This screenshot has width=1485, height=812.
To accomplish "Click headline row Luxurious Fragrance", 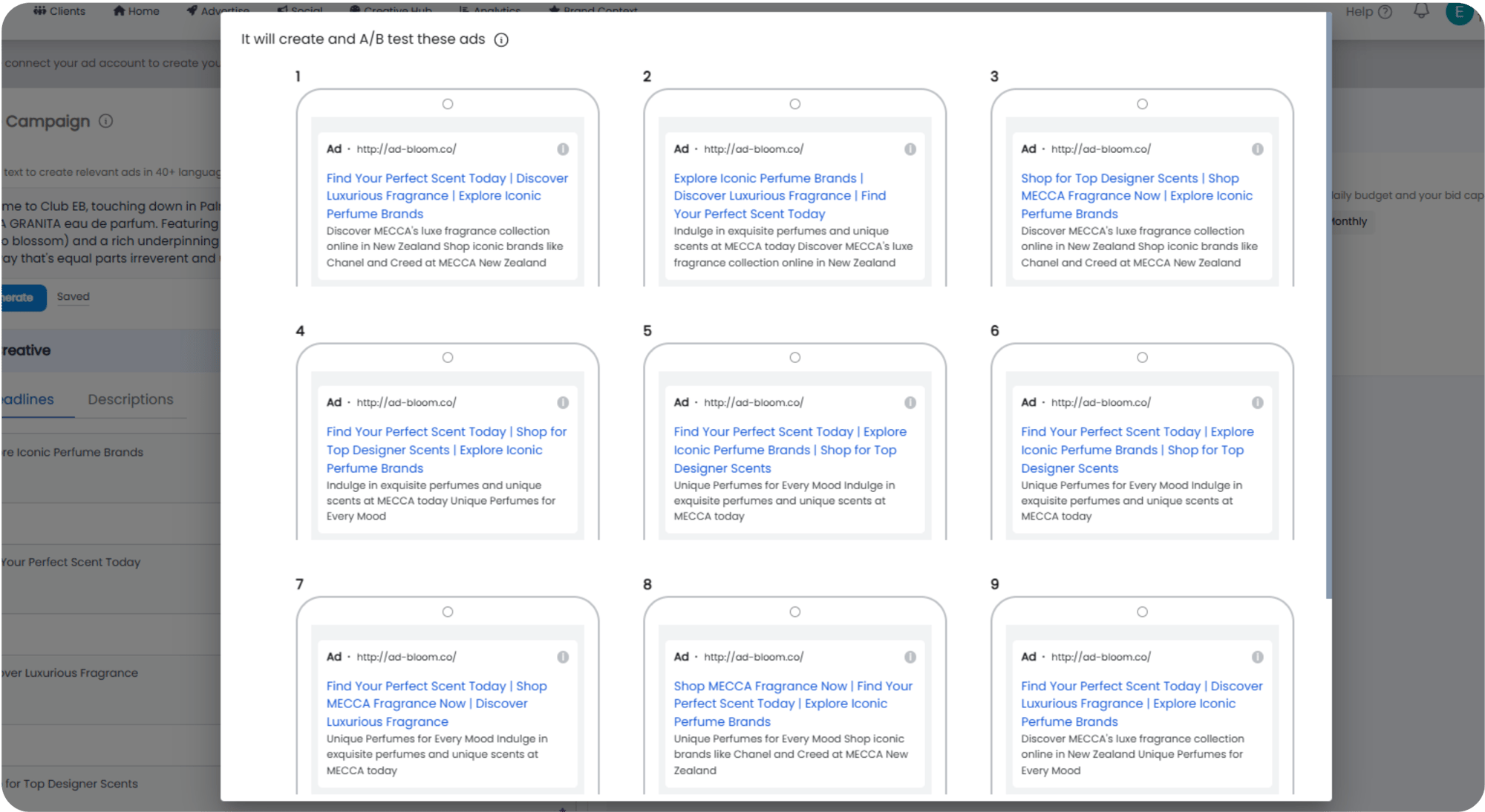I will click(x=111, y=672).
